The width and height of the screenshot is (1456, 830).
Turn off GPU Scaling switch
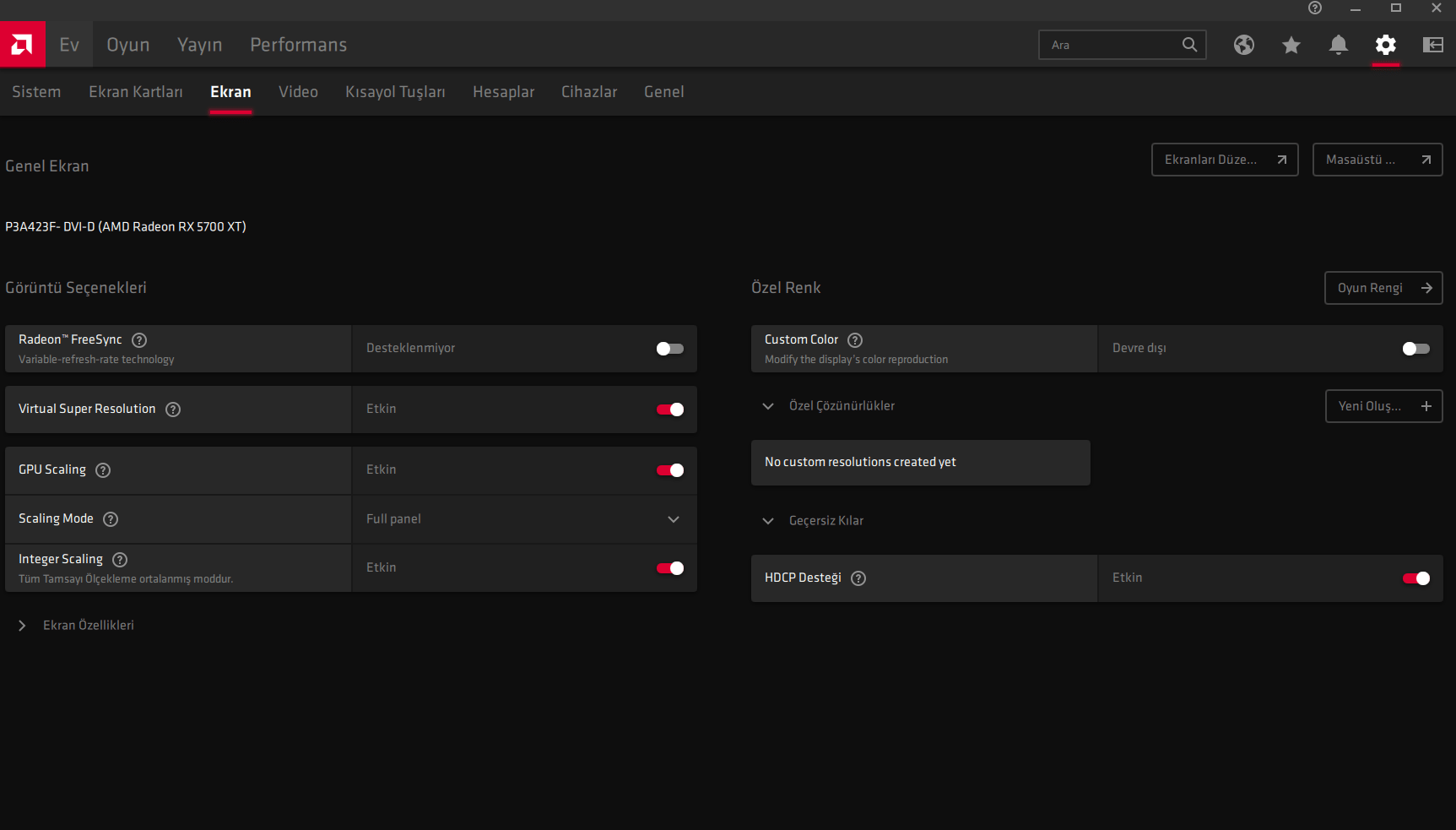click(670, 470)
